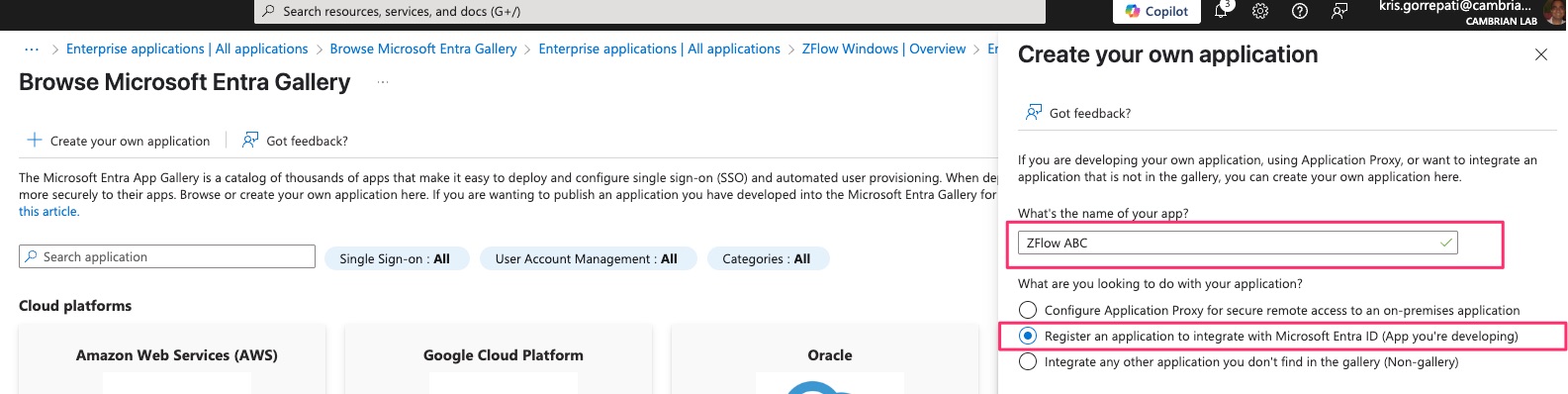This screenshot has height=394, width=1568.
Task: Open more options ellipsis beside gallery title
Action: click(x=383, y=82)
